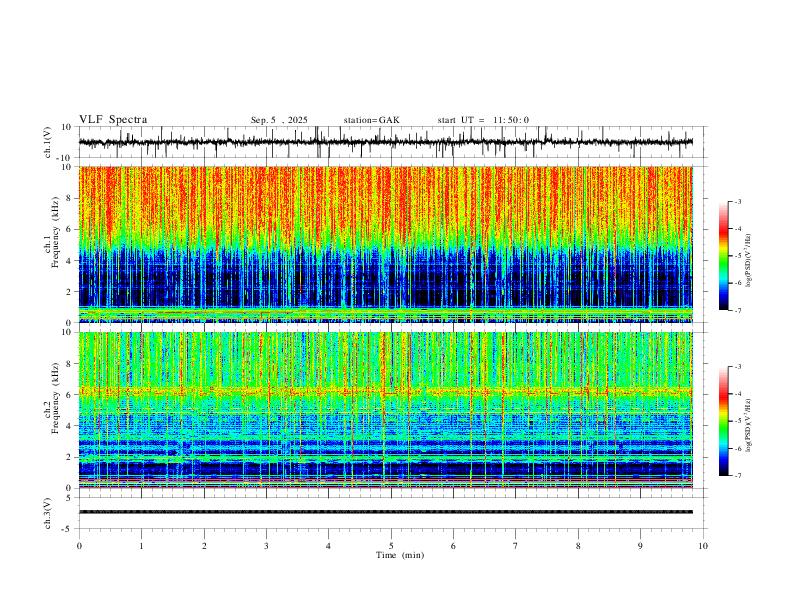Viewport: 792px width, 612px height.
Task: Select the "start UT = 11:50:0" text
Action: click(x=483, y=120)
